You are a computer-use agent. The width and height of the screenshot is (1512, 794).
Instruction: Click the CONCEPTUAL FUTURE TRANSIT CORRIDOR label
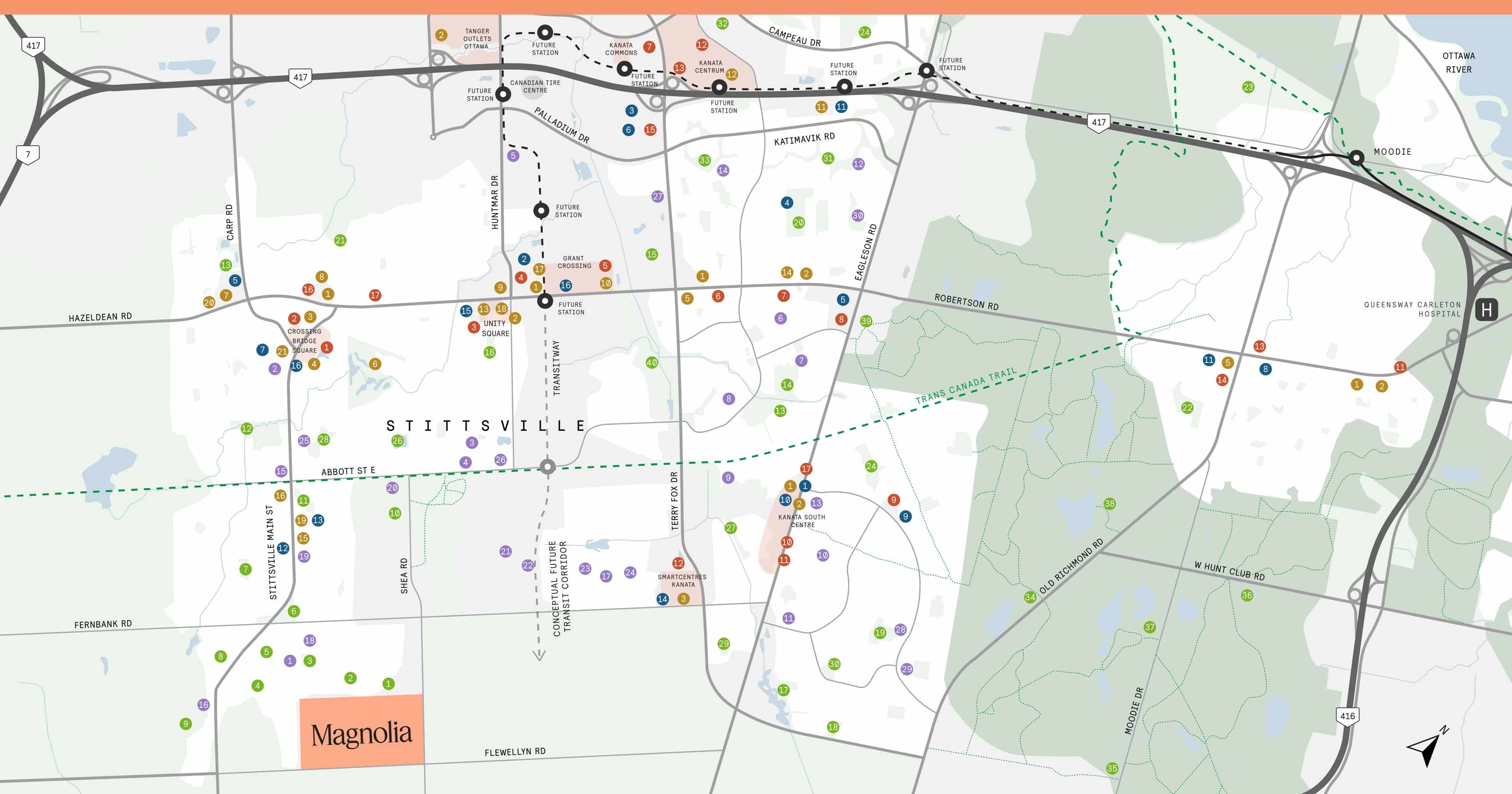tap(561, 588)
